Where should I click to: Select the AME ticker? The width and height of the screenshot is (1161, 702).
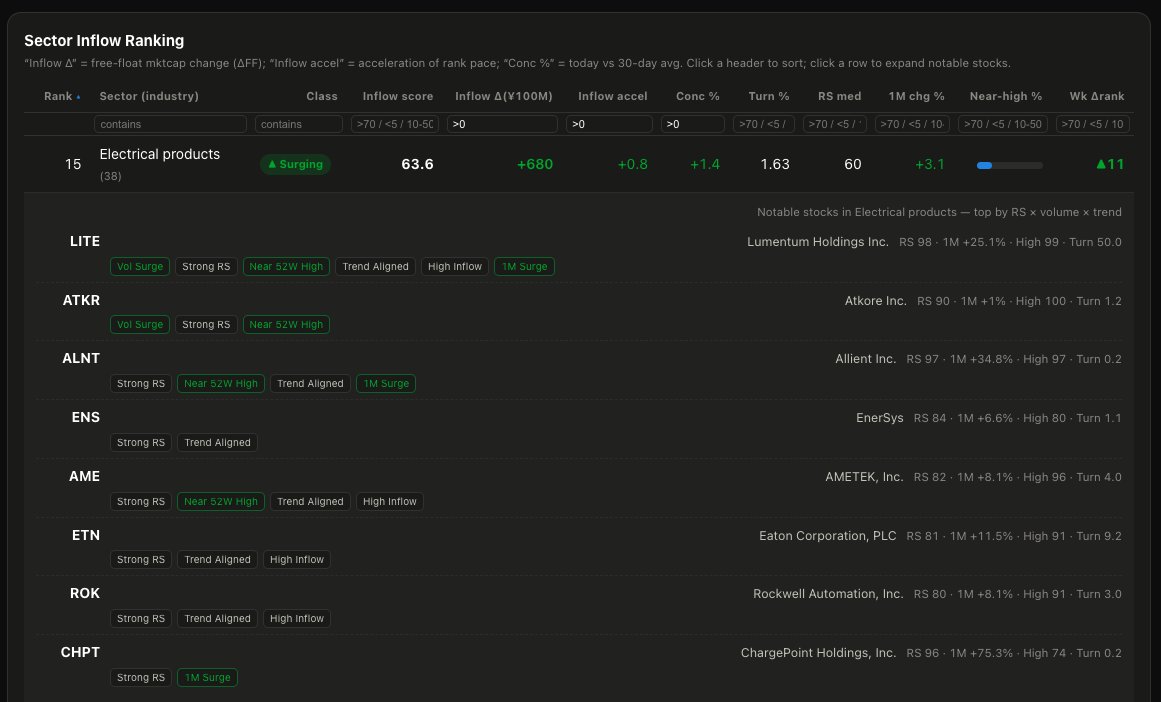tap(84, 477)
